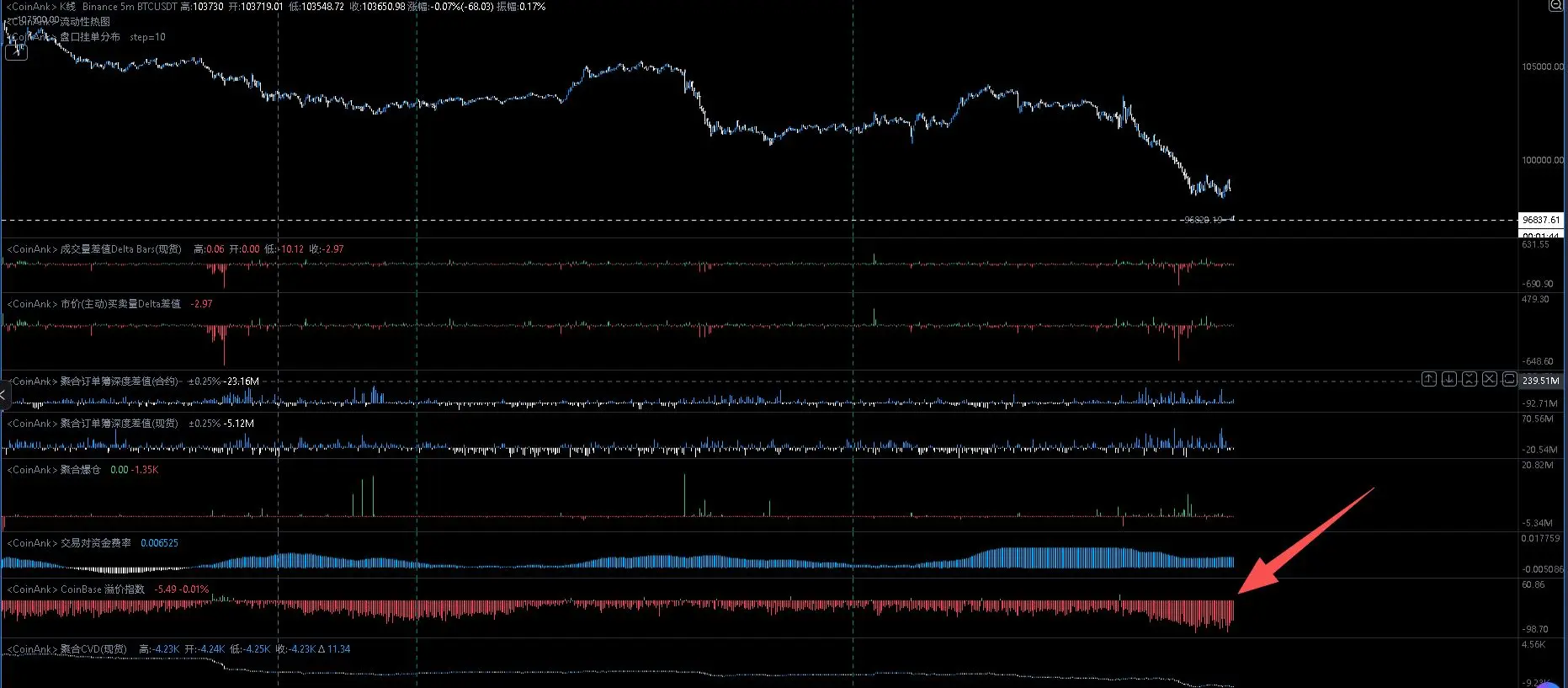Click the 交易对资金费率 indicator label

(95, 543)
